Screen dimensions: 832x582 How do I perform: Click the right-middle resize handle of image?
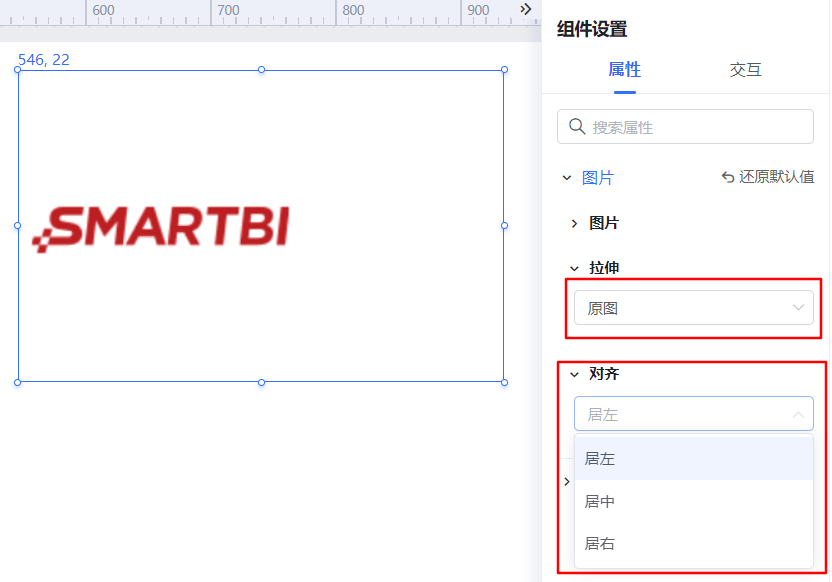point(504,225)
